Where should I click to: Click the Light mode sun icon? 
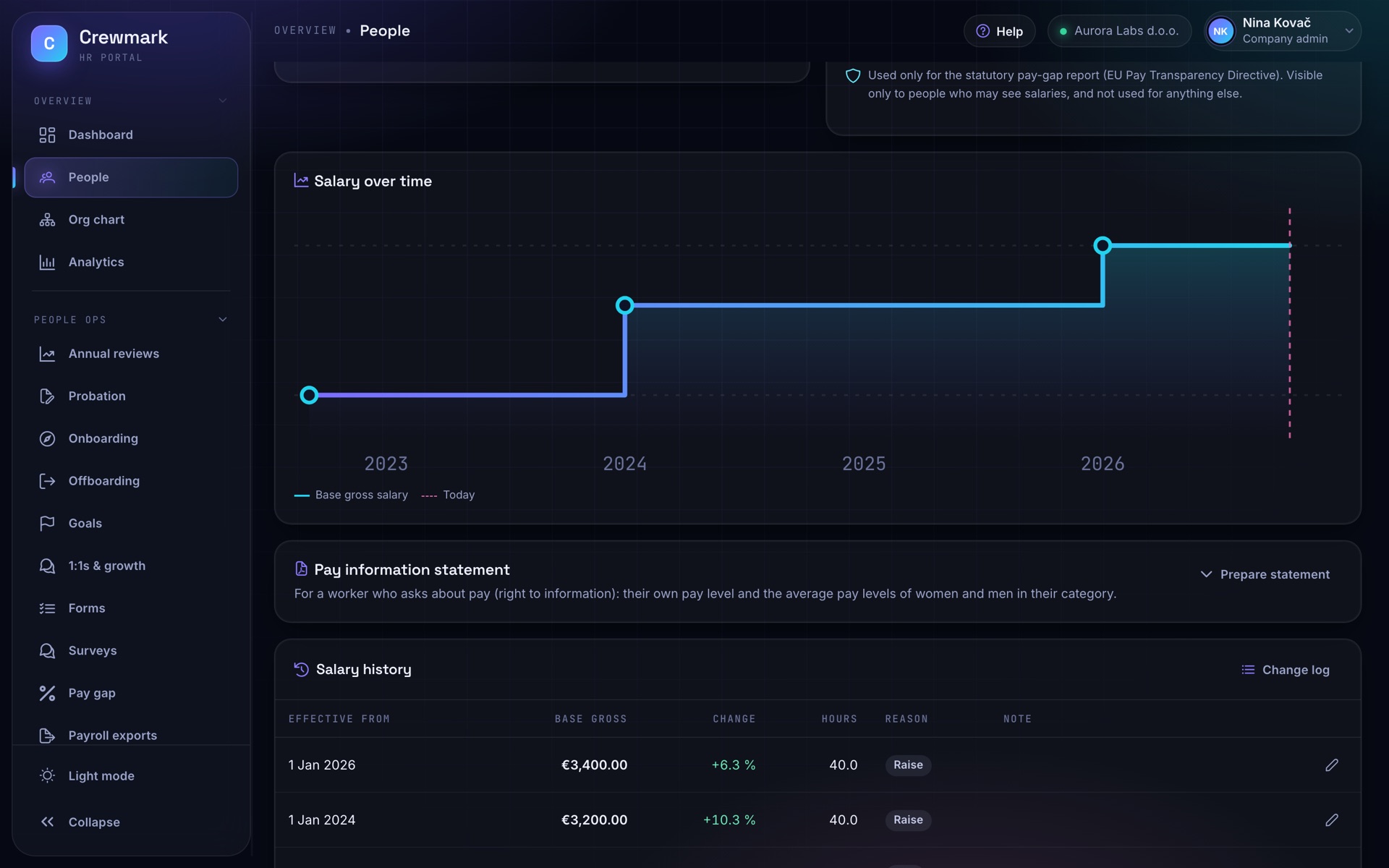47,775
